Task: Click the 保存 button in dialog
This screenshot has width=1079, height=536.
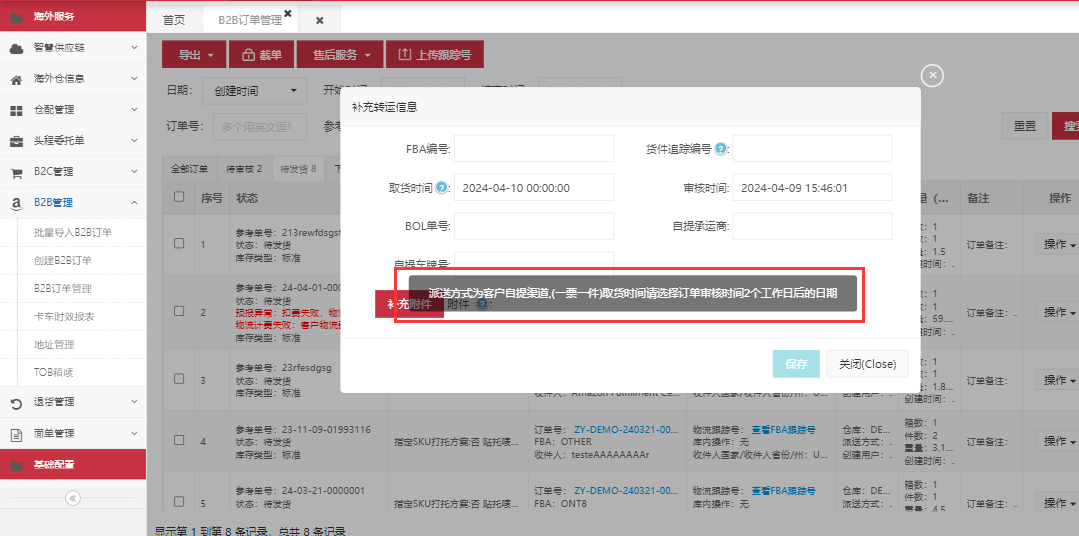Action: (x=796, y=364)
